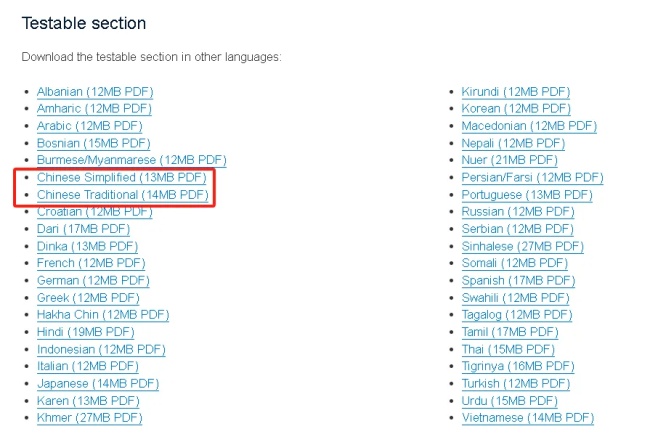Viewport: 650px width, 442px height.
Task: Select the Tigrinya (16MB PDF) link
Action: (x=518, y=367)
